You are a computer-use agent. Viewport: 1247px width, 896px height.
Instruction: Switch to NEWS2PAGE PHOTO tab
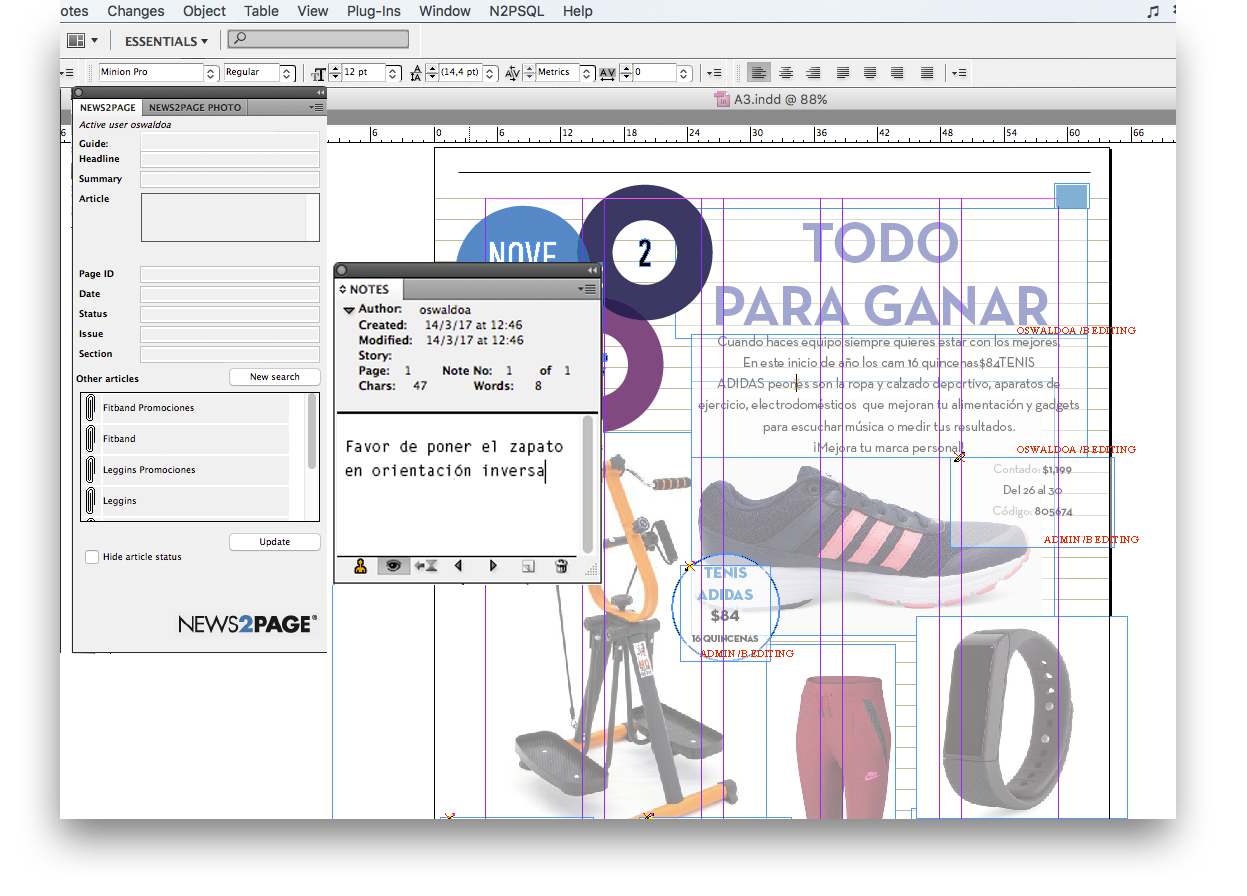(x=195, y=107)
